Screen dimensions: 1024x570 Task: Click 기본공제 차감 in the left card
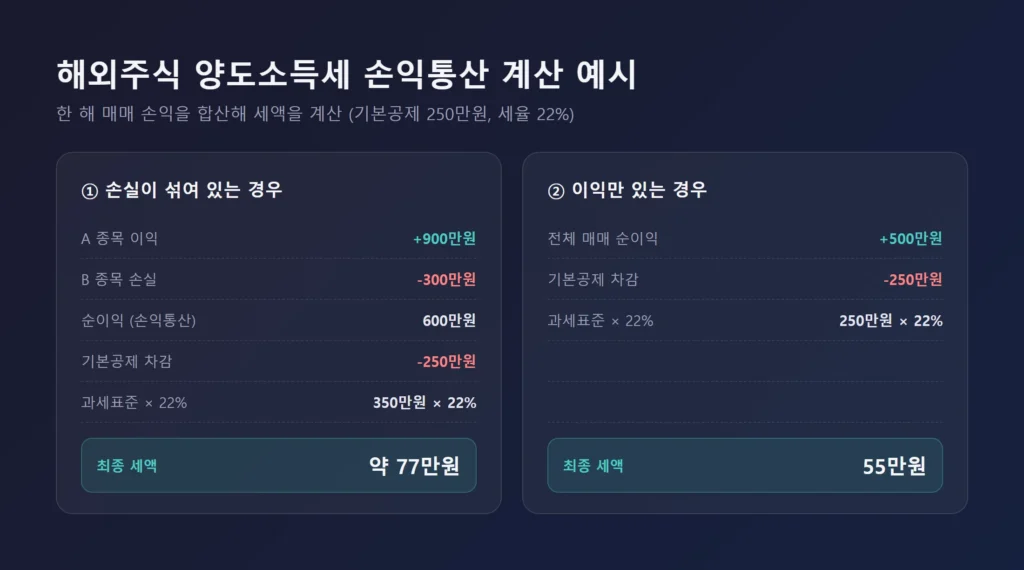[x=127, y=361]
